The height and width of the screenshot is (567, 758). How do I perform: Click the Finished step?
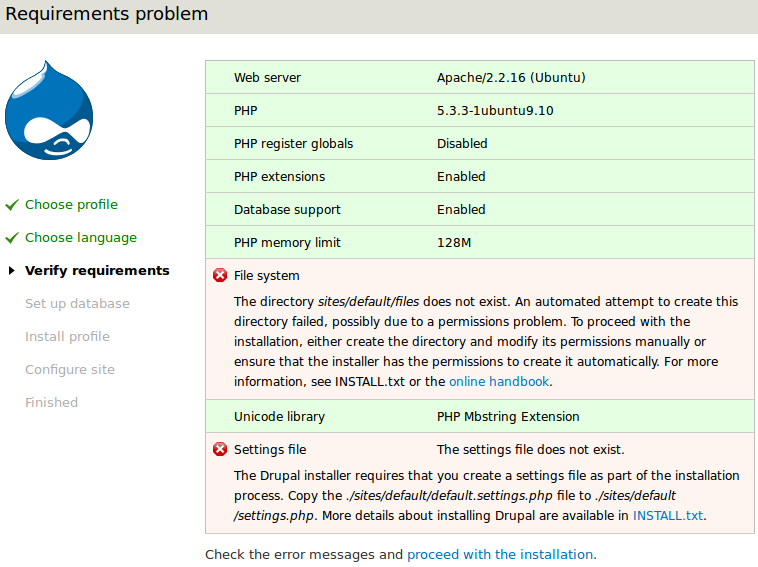coord(51,403)
